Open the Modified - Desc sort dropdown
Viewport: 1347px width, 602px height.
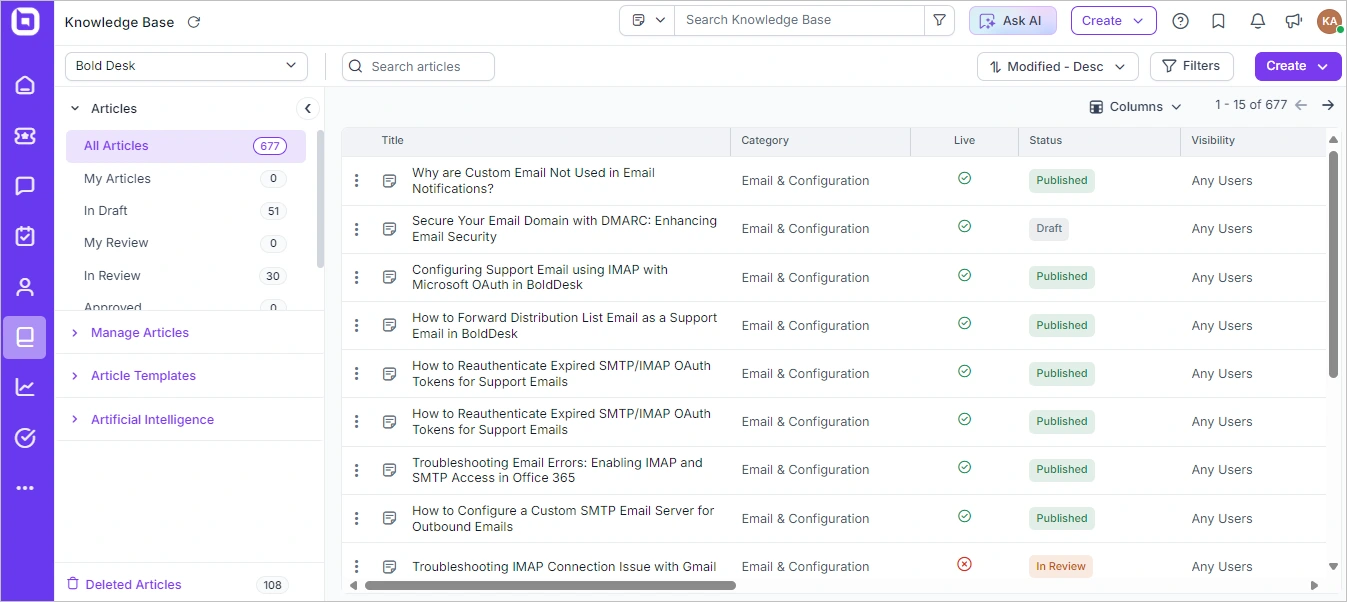(1057, 67)
